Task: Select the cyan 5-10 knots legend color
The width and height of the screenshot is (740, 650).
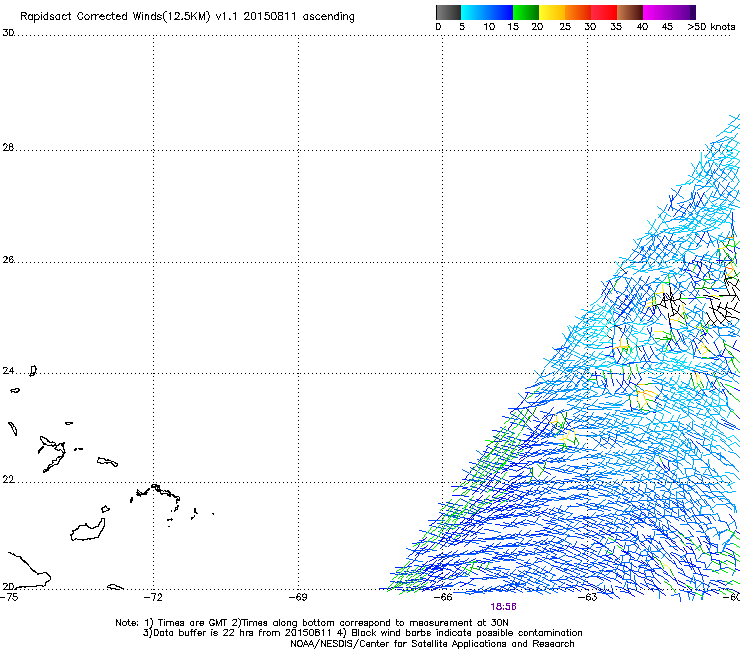Action: click(x=473, y=12)
